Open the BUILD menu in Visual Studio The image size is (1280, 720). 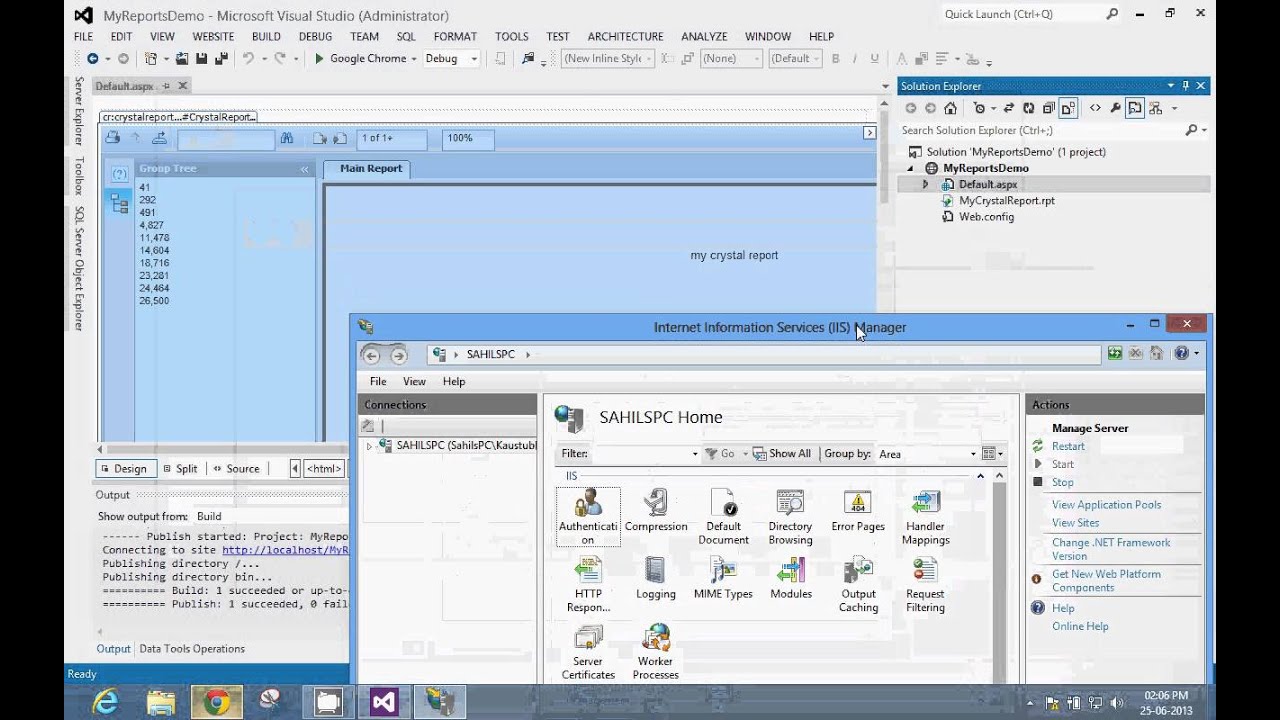point(266,36)
